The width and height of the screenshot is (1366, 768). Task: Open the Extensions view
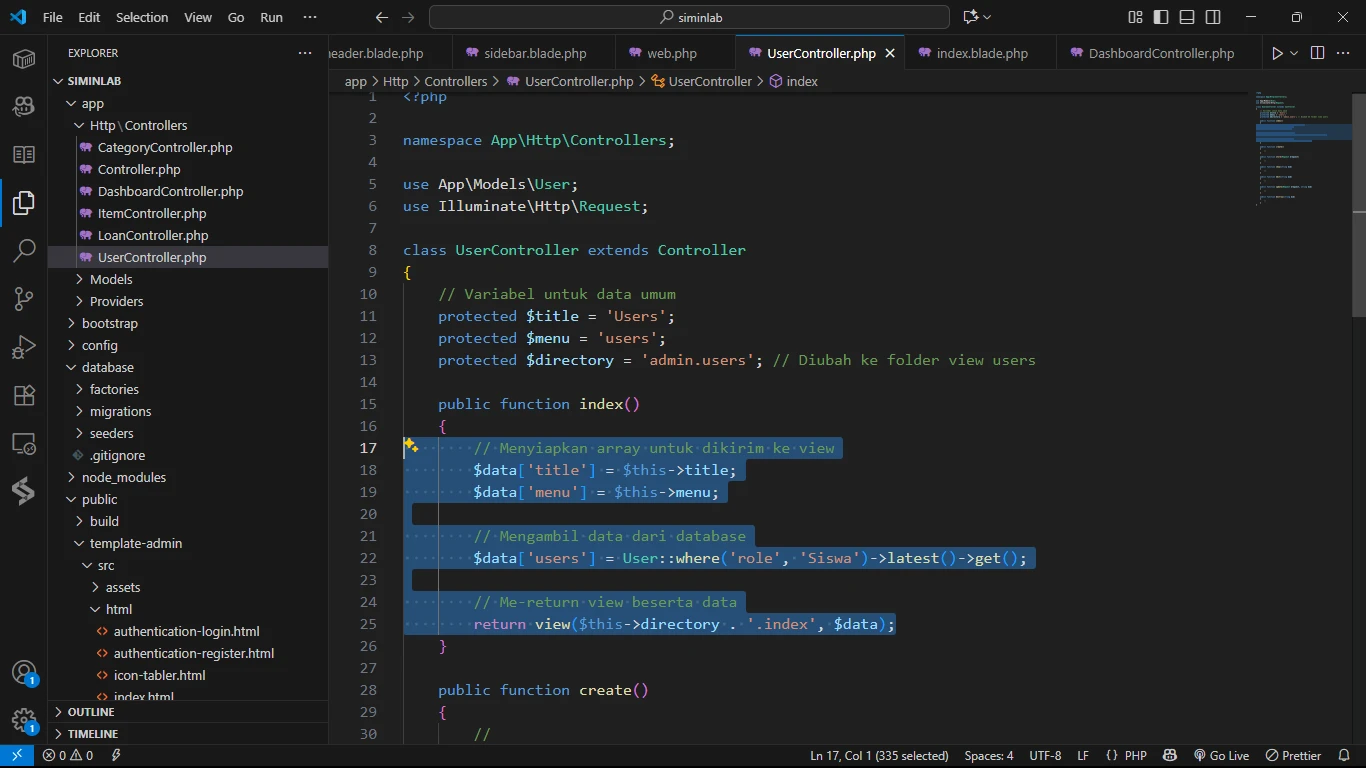(x=24, y=395)
